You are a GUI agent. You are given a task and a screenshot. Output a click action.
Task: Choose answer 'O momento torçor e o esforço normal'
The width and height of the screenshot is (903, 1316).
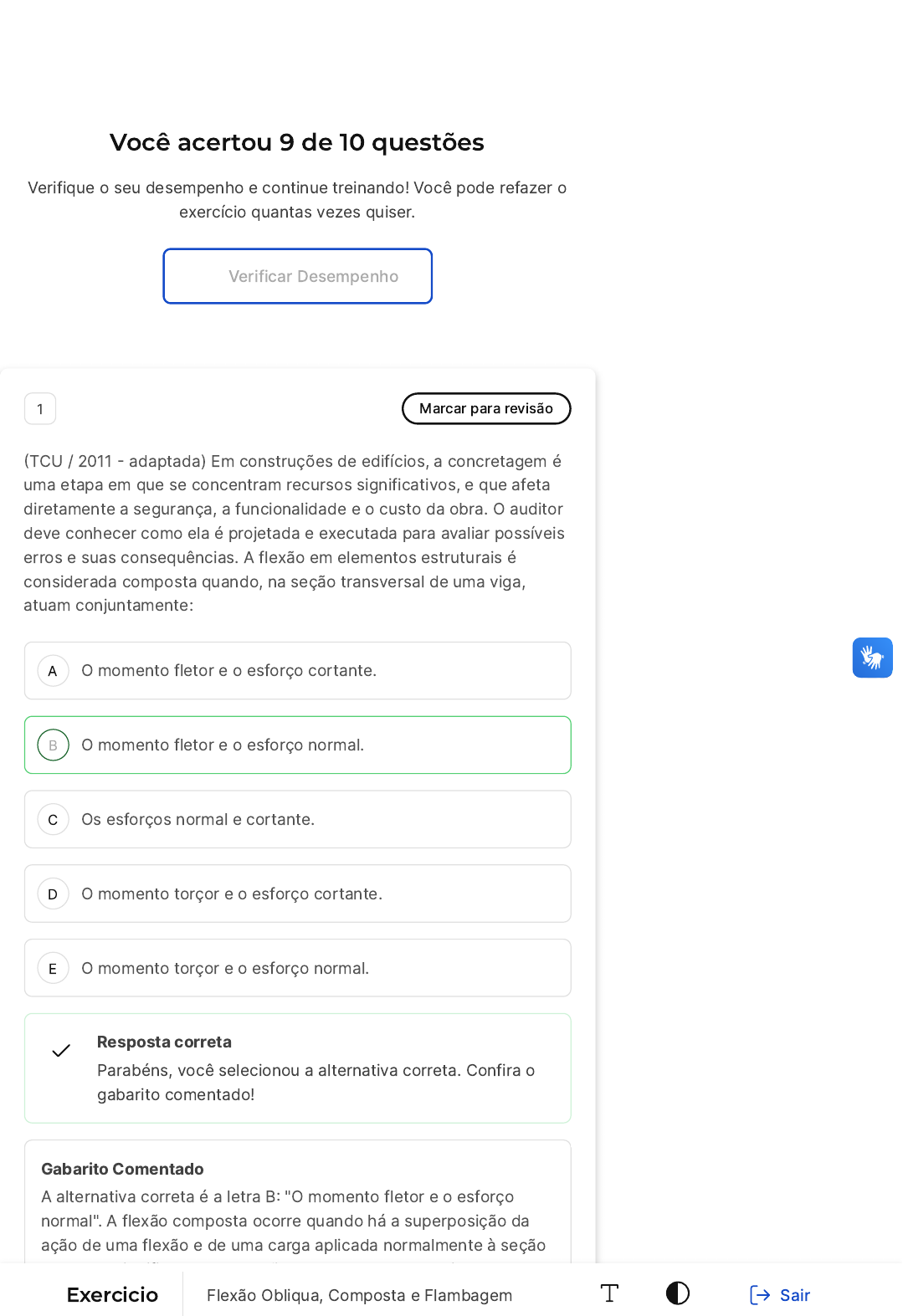click(298, 969)
